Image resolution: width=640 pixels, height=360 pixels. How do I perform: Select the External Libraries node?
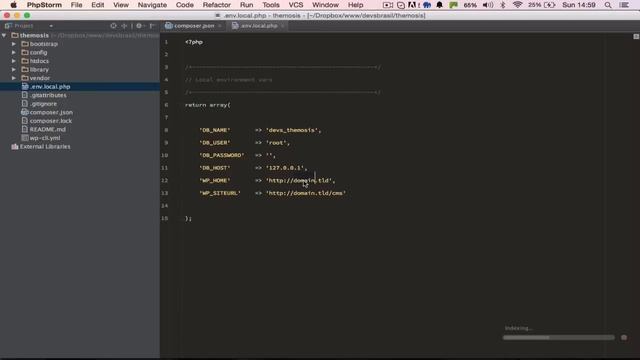pos(45,147)
